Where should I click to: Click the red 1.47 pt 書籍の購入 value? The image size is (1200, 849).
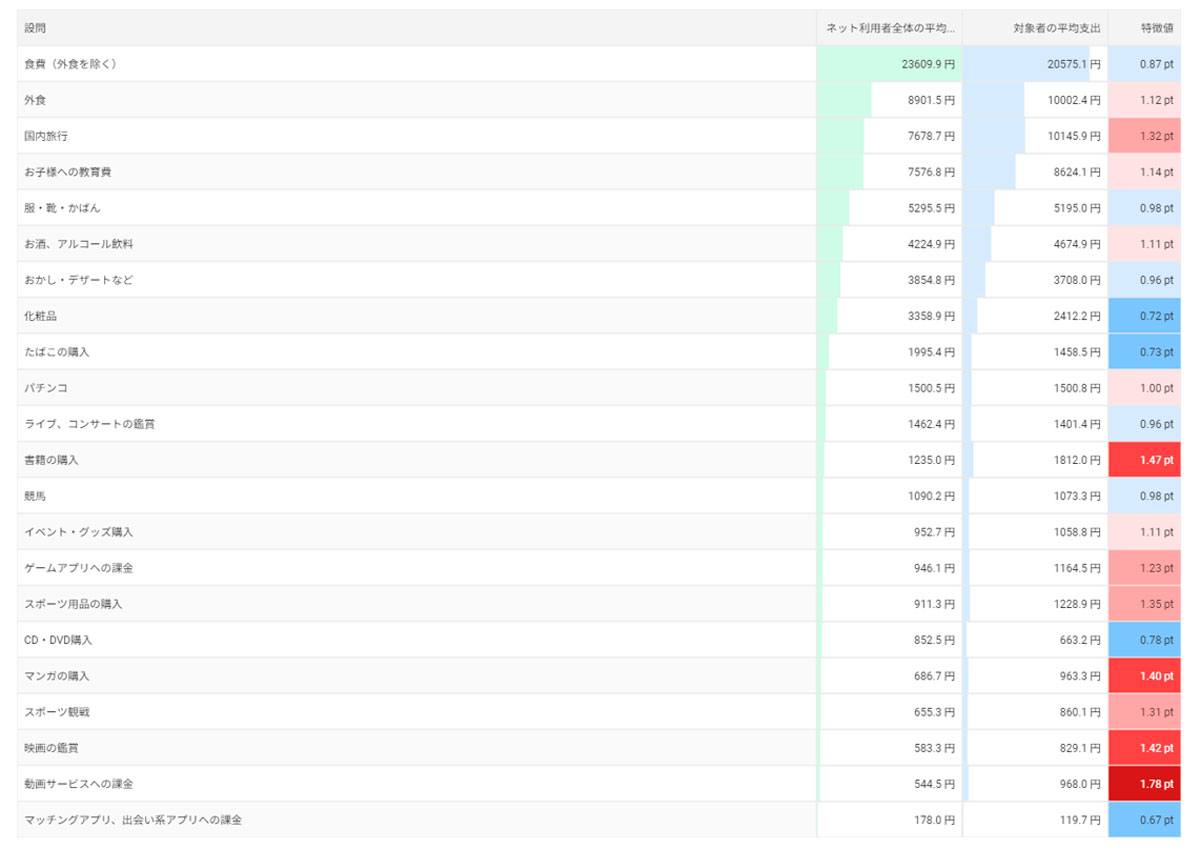tap(1145, 460)
